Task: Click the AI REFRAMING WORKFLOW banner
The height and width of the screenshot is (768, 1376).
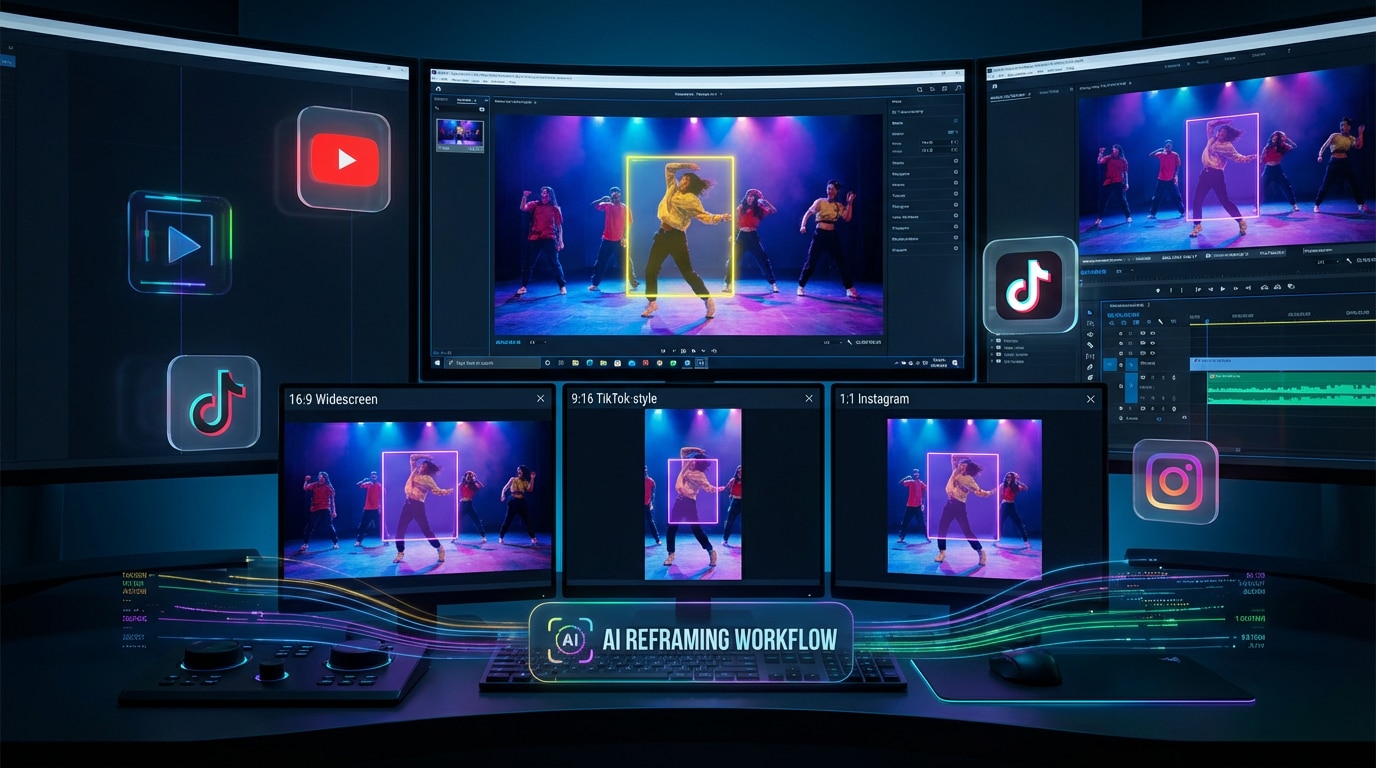Action: [690, 640]
